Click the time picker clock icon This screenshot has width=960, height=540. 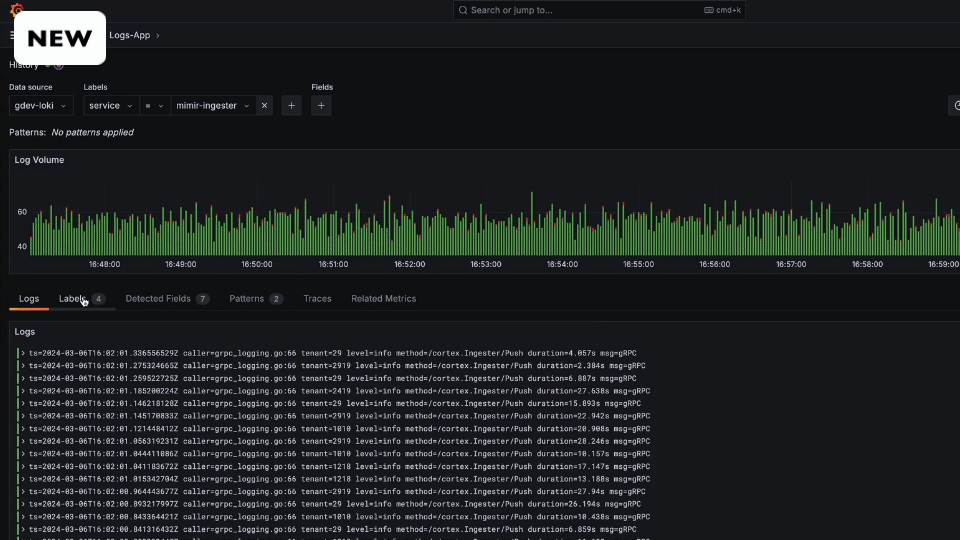(x=955, y=105)
